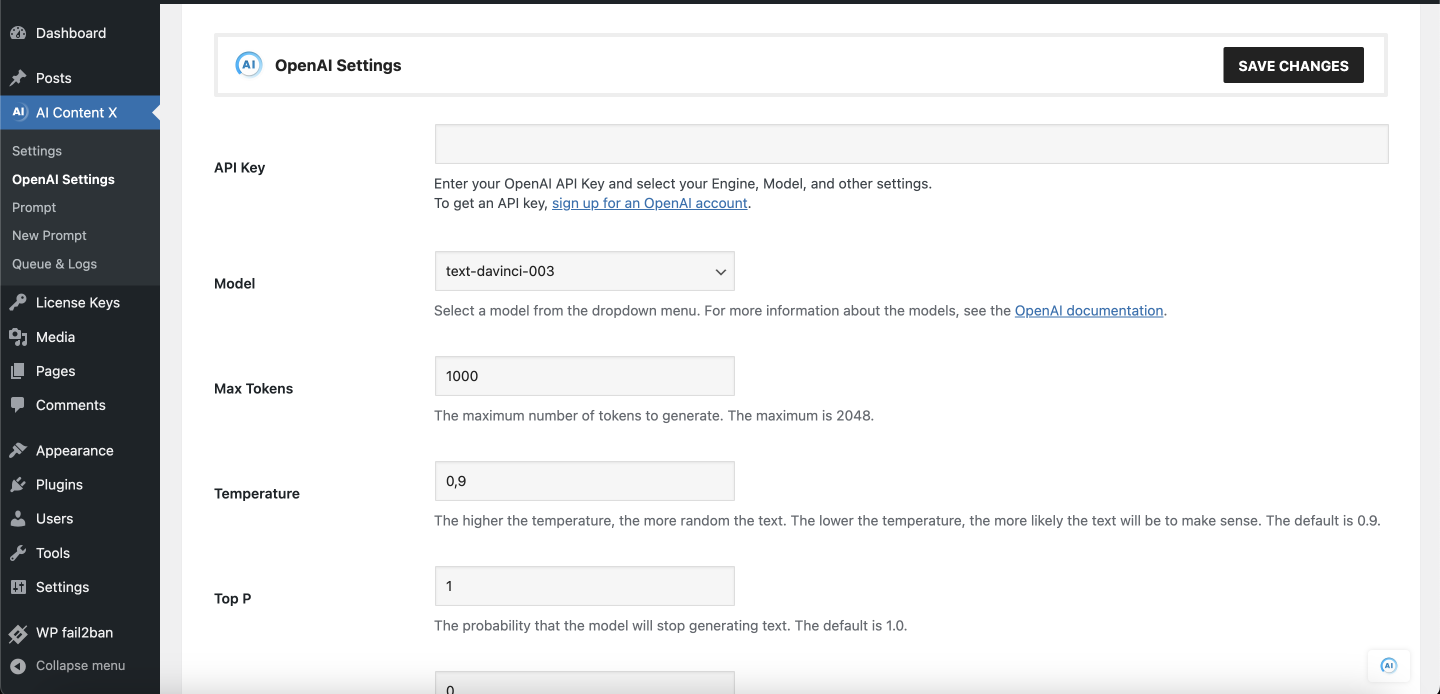Click the SAVE CHANGES button

click(x=1293, y=65)
